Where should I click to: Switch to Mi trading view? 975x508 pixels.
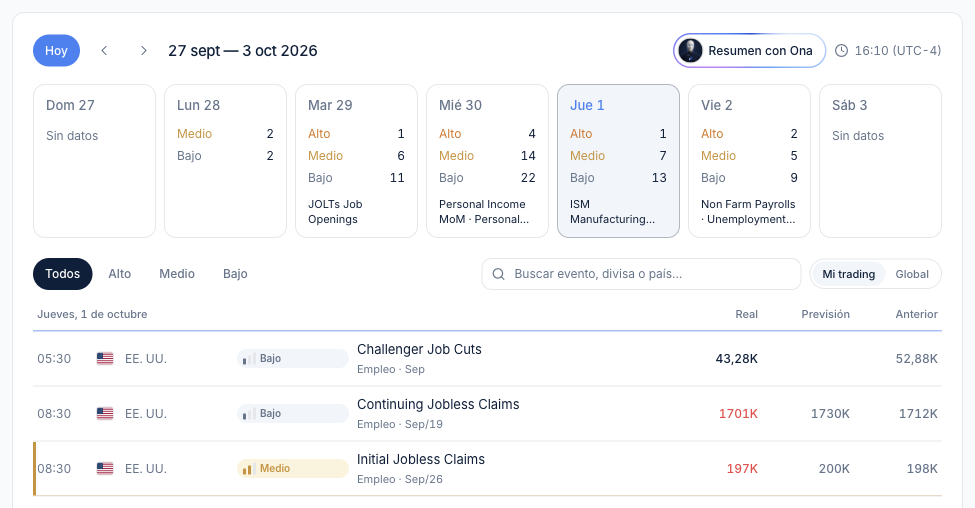click(x=848, y=274)
